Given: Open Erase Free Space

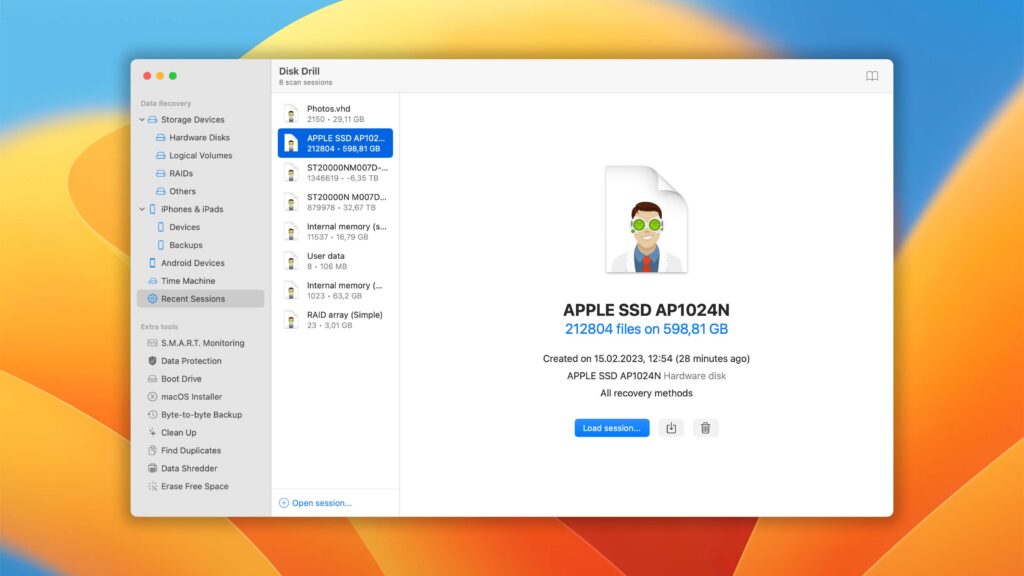Looking at the screenshot, I should coord(188,486).
